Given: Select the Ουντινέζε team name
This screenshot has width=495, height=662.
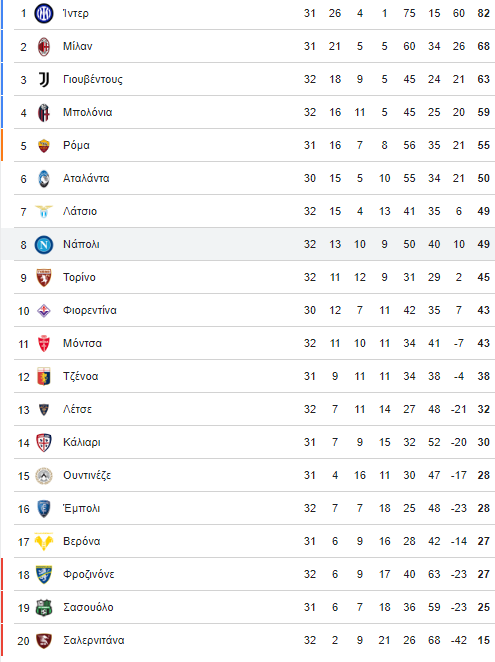Looking at the screenshot, I should pos(87,475).
